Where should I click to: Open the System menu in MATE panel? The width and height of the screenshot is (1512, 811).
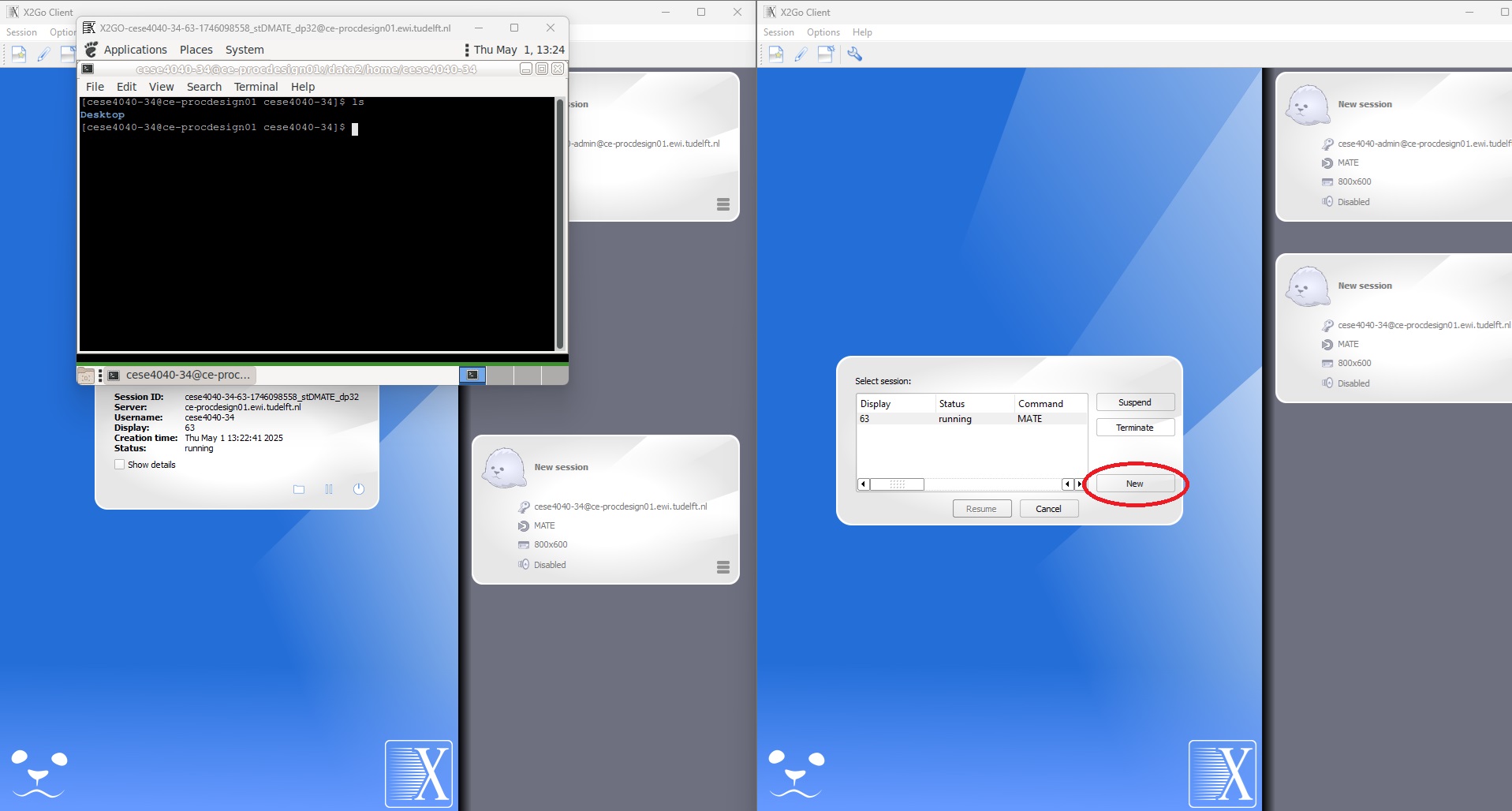pyautogui.click(x=245, y=50)
